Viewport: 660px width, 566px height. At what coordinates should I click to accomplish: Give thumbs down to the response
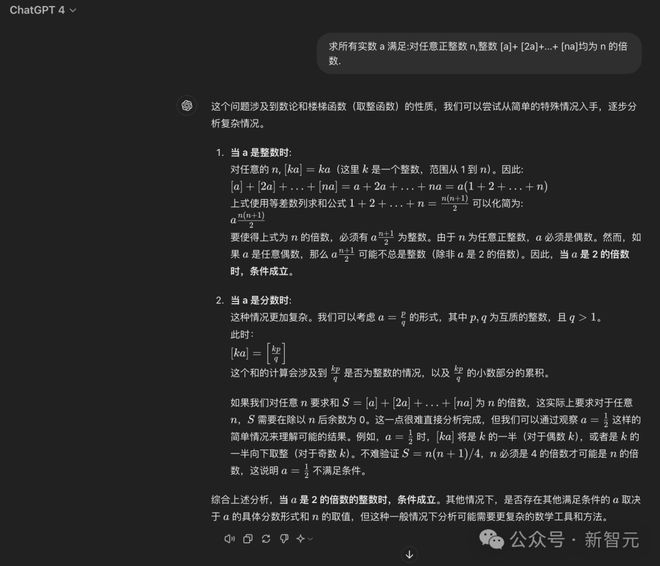tap(284, 539)
